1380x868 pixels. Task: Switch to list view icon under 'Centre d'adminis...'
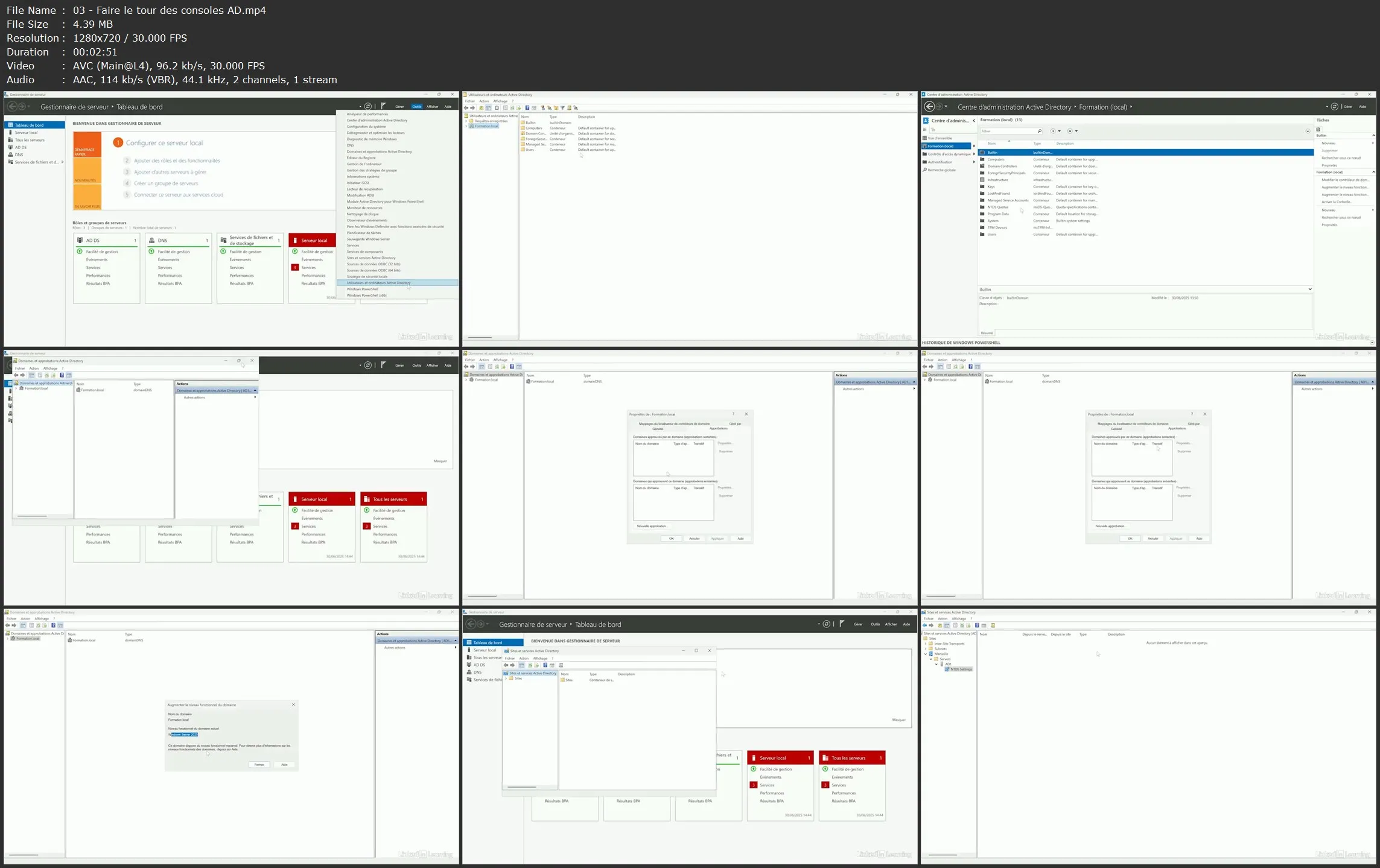[925, 130]
